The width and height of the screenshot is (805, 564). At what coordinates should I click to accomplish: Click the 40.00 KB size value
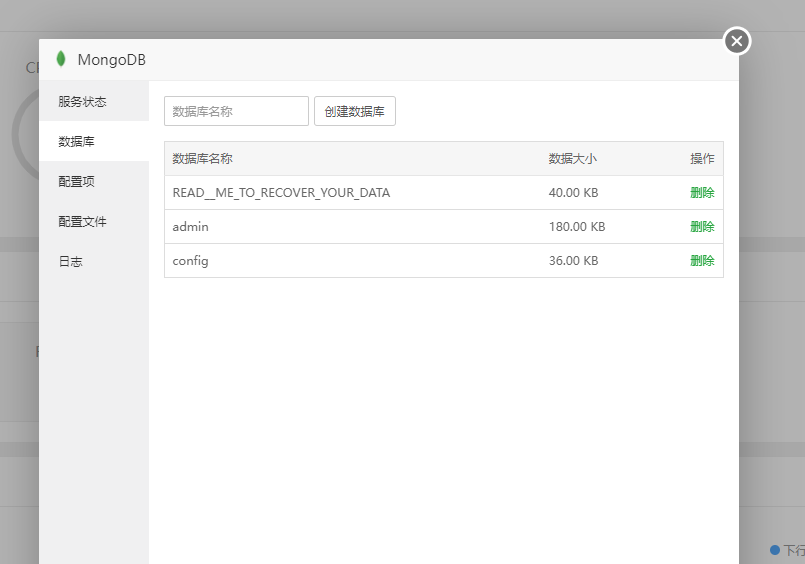coord(573,192)
